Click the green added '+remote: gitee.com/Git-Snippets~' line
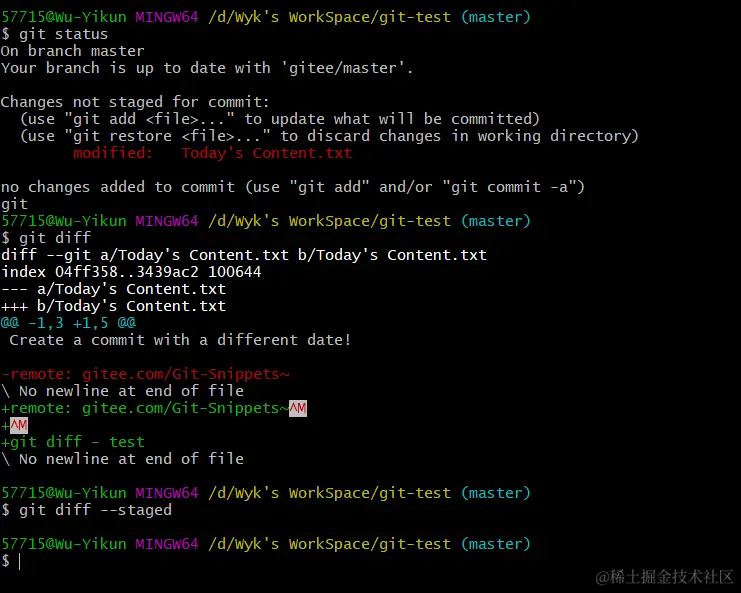This screenshot has width=741, height=593. 154,408
